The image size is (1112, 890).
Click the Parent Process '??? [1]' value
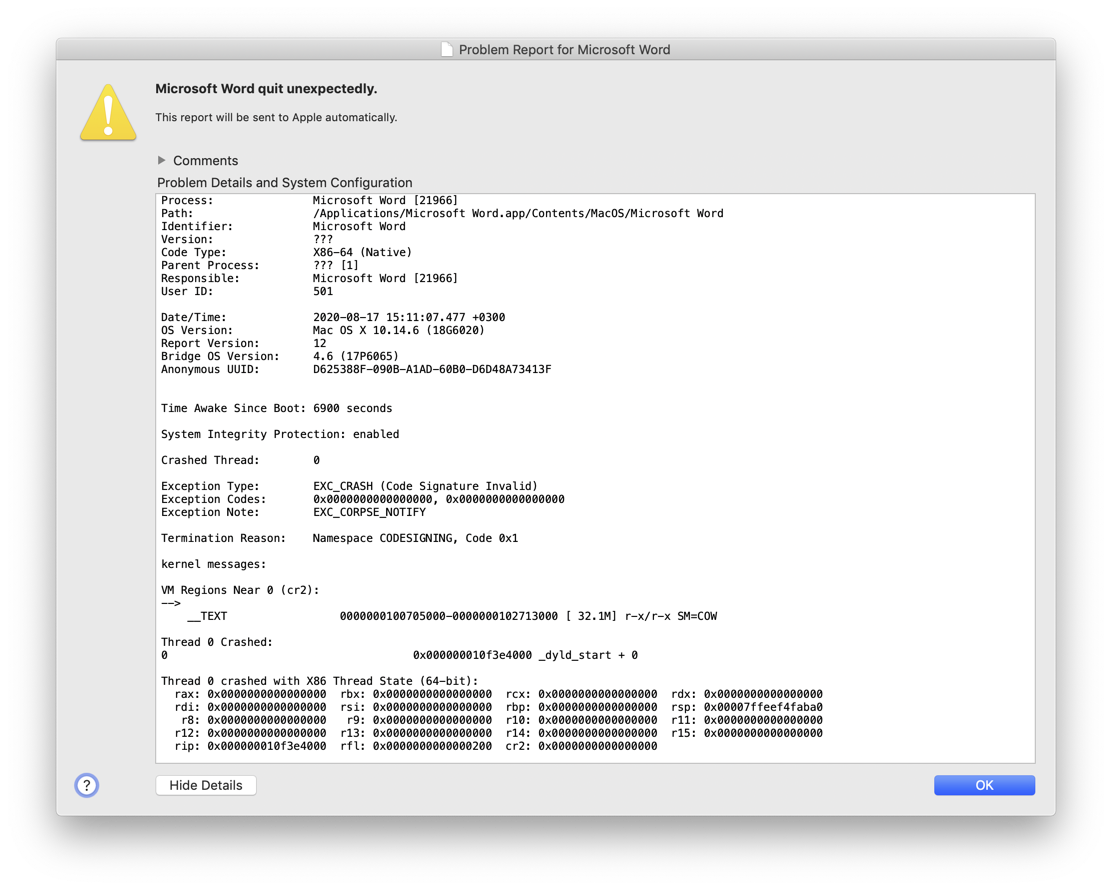[336, 265]
